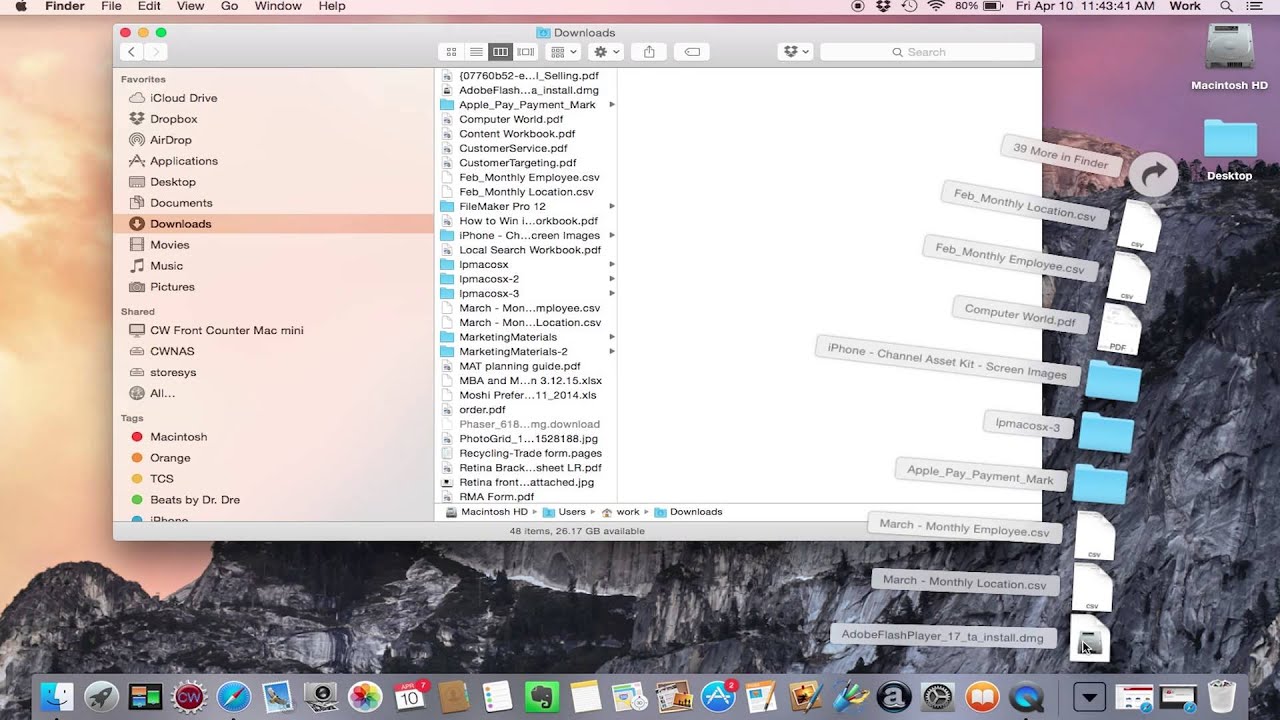Expand the FileMaker Pro 12 folder
This screenshot has height=720, width=1280.
point(611,206)
